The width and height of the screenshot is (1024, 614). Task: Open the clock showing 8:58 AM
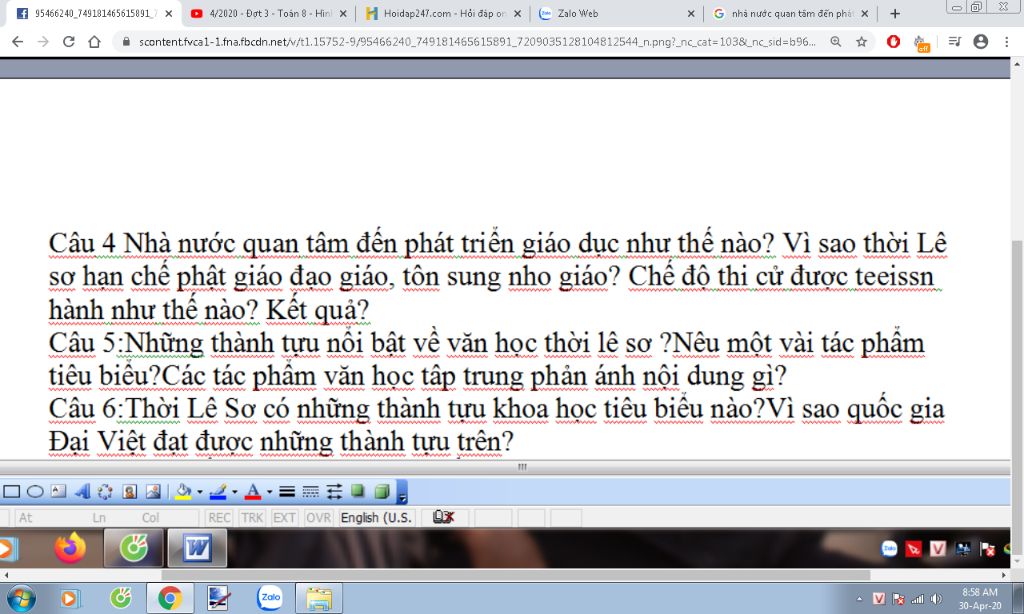click(x=980, y=599)
